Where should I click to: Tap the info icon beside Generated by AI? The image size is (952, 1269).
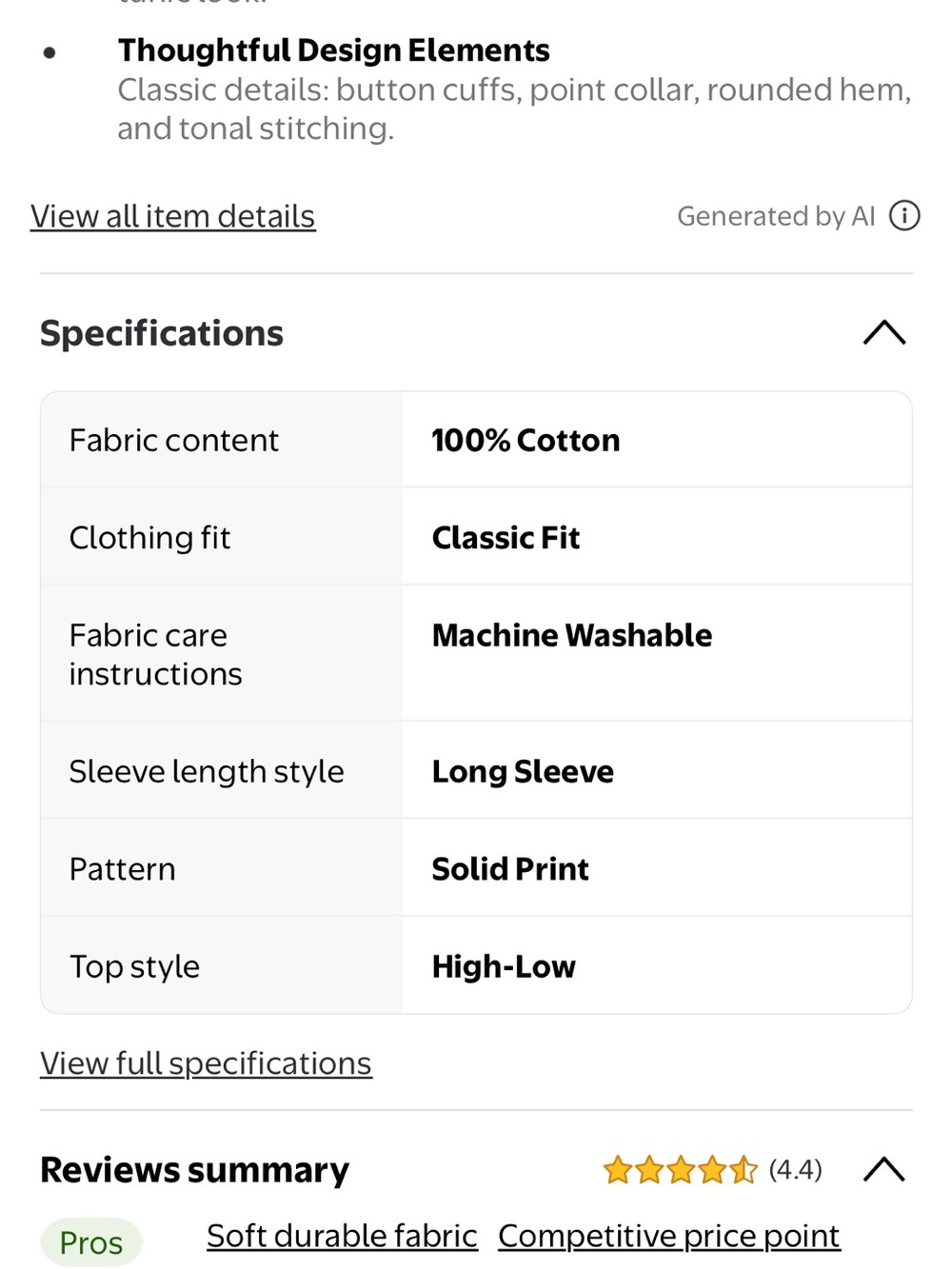904,216
